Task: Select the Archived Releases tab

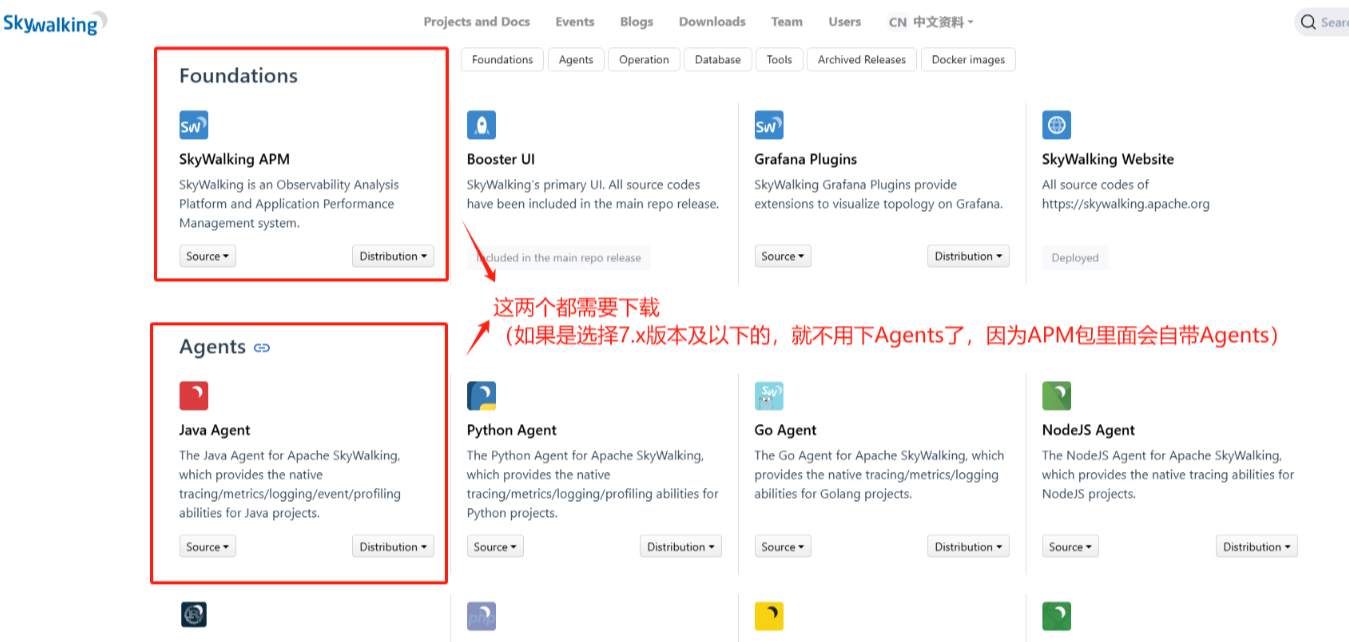Action: (x=862, y=60)
